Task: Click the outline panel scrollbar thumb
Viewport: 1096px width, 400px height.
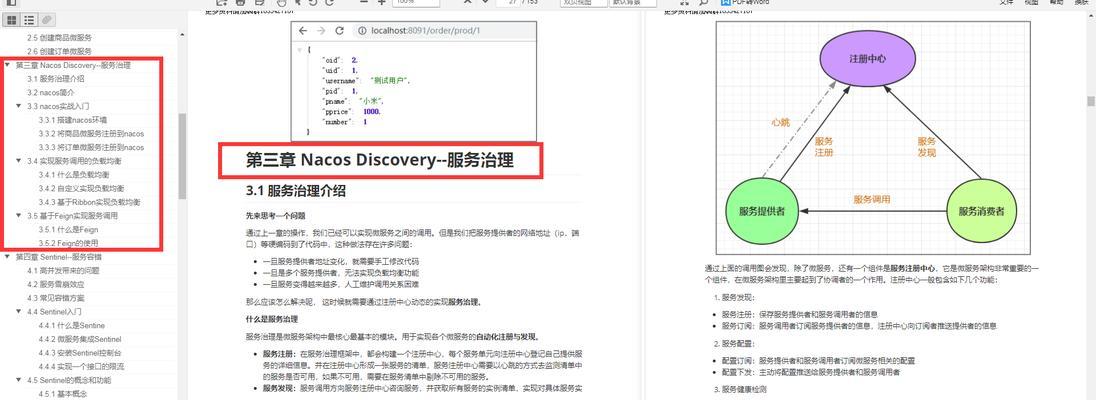Action: coord(182,157)
